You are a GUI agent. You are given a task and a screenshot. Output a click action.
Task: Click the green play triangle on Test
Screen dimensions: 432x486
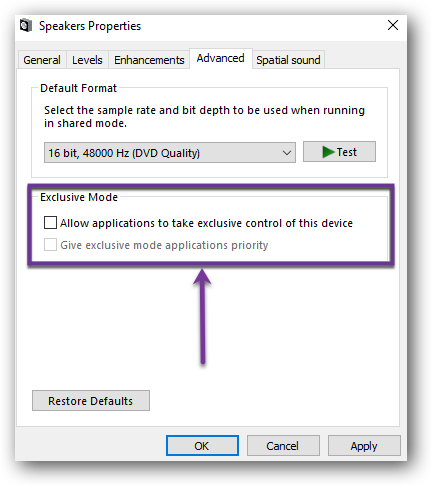click(x=328, y=152)
